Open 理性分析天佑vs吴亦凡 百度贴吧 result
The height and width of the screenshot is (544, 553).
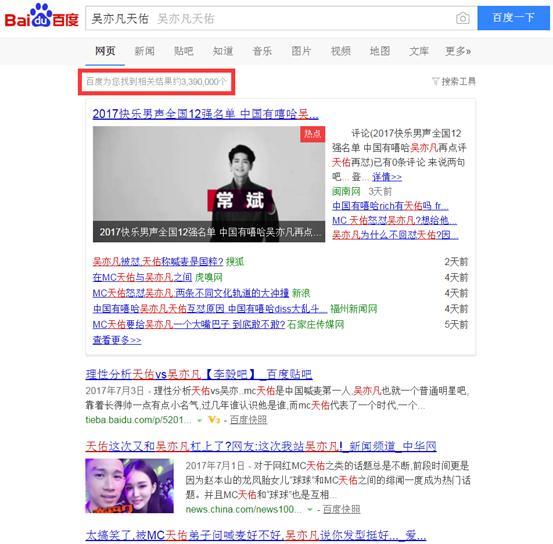pyautogui.click(x=199, y=374)
